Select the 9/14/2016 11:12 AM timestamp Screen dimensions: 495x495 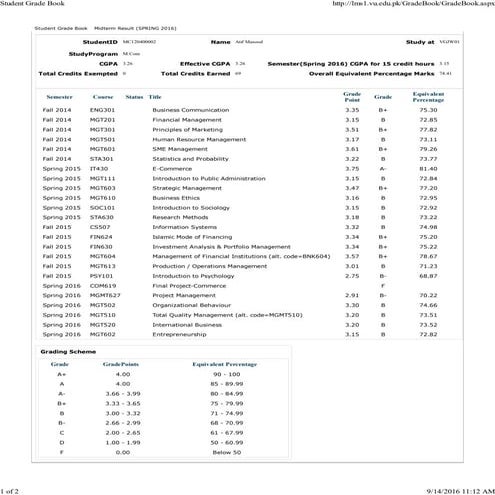tap(460, 491)
